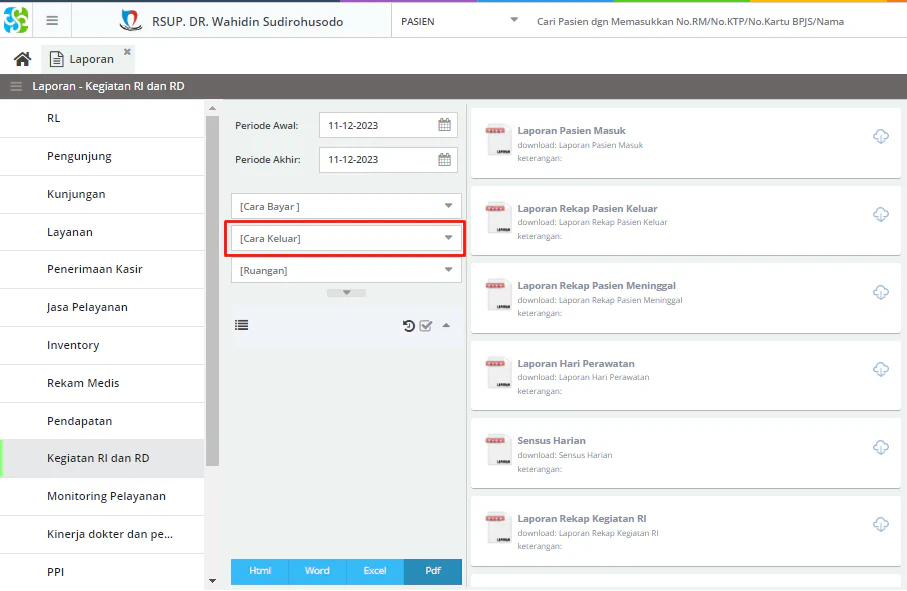The image size is (907, 591).
Task: Open the Penerimaan Kasir category
Action: [102, 269]
